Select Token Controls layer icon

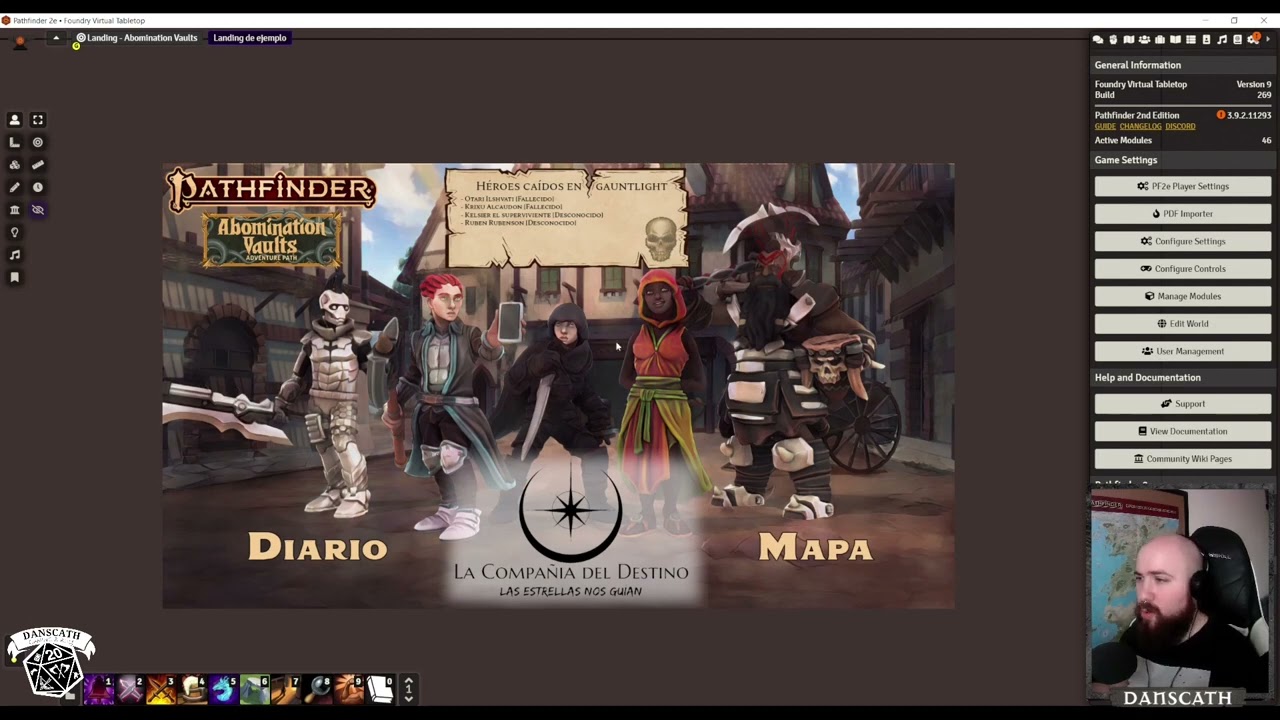pyautogui.click(x=15, y=120)
